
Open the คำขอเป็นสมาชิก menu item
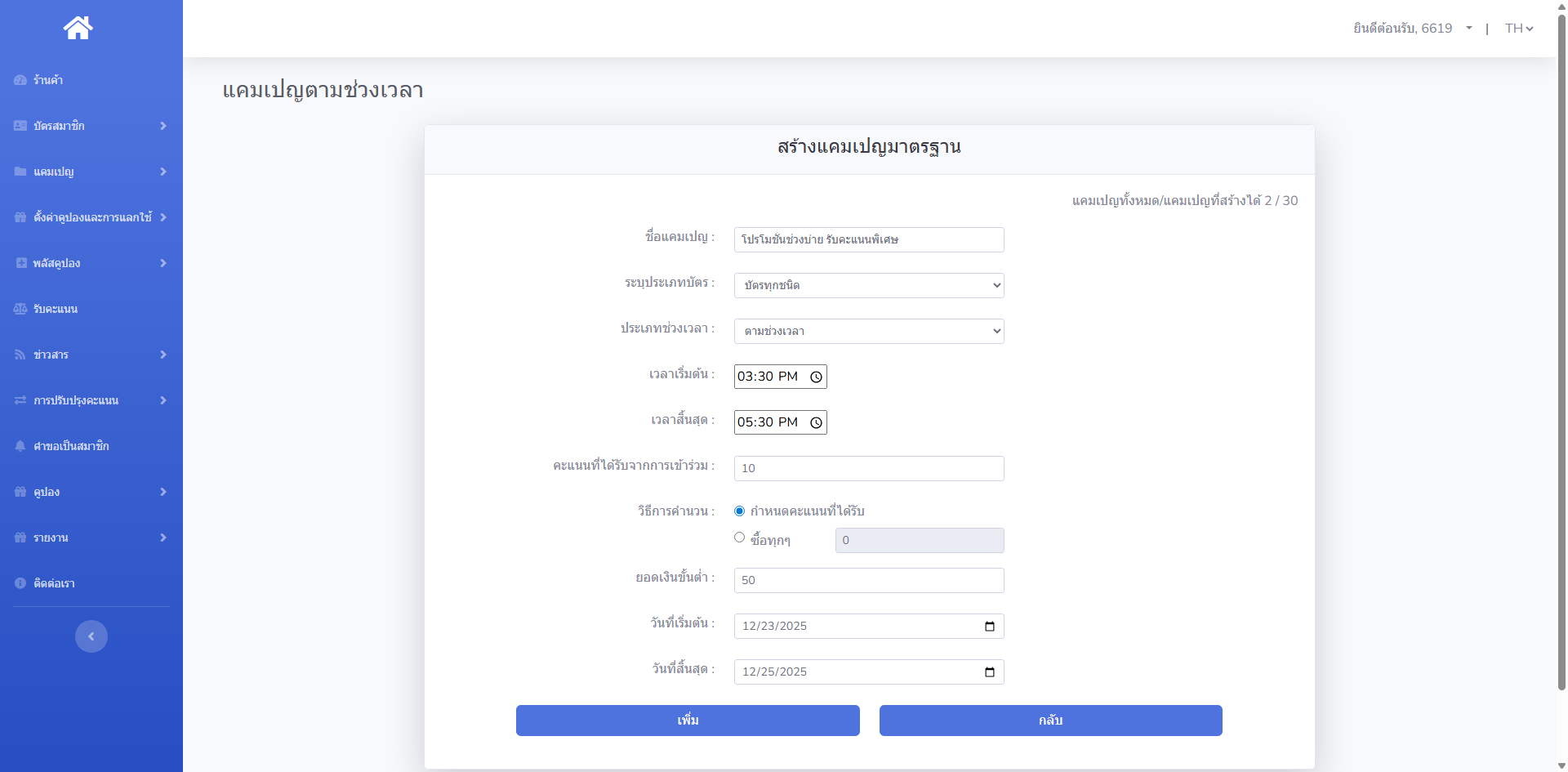(91, 446)
